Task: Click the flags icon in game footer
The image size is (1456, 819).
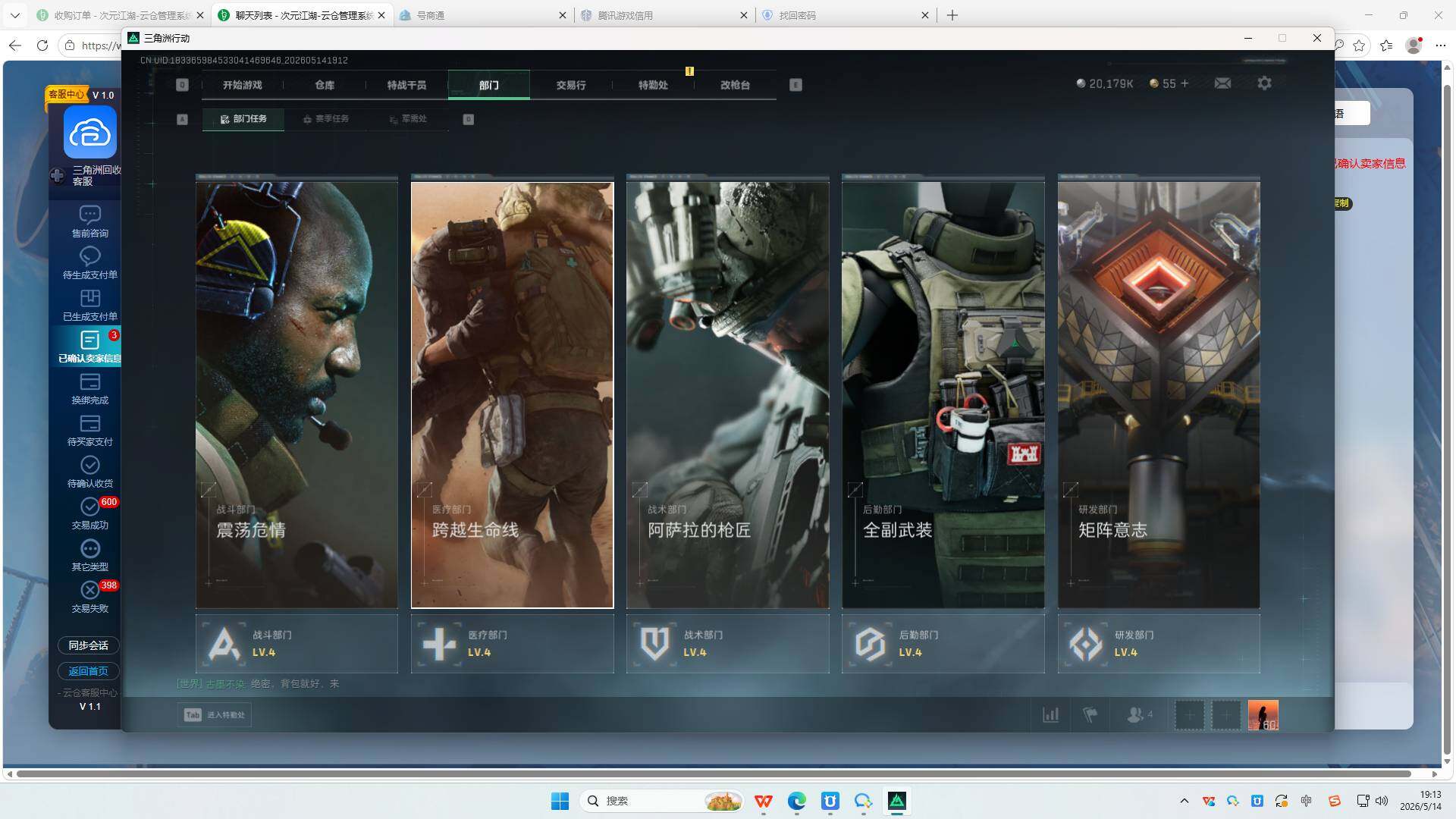Action: click(1090, 714)
